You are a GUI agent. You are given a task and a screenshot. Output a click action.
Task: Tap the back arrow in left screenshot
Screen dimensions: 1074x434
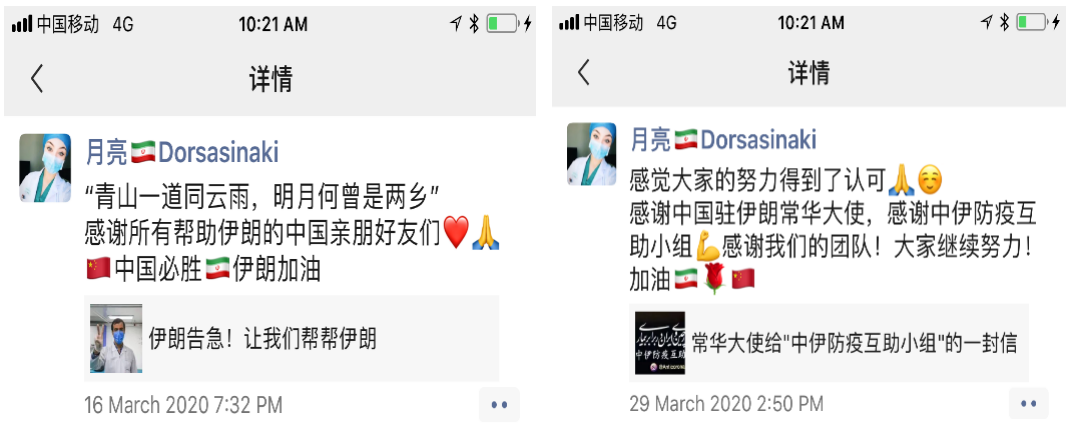point(37,79)
